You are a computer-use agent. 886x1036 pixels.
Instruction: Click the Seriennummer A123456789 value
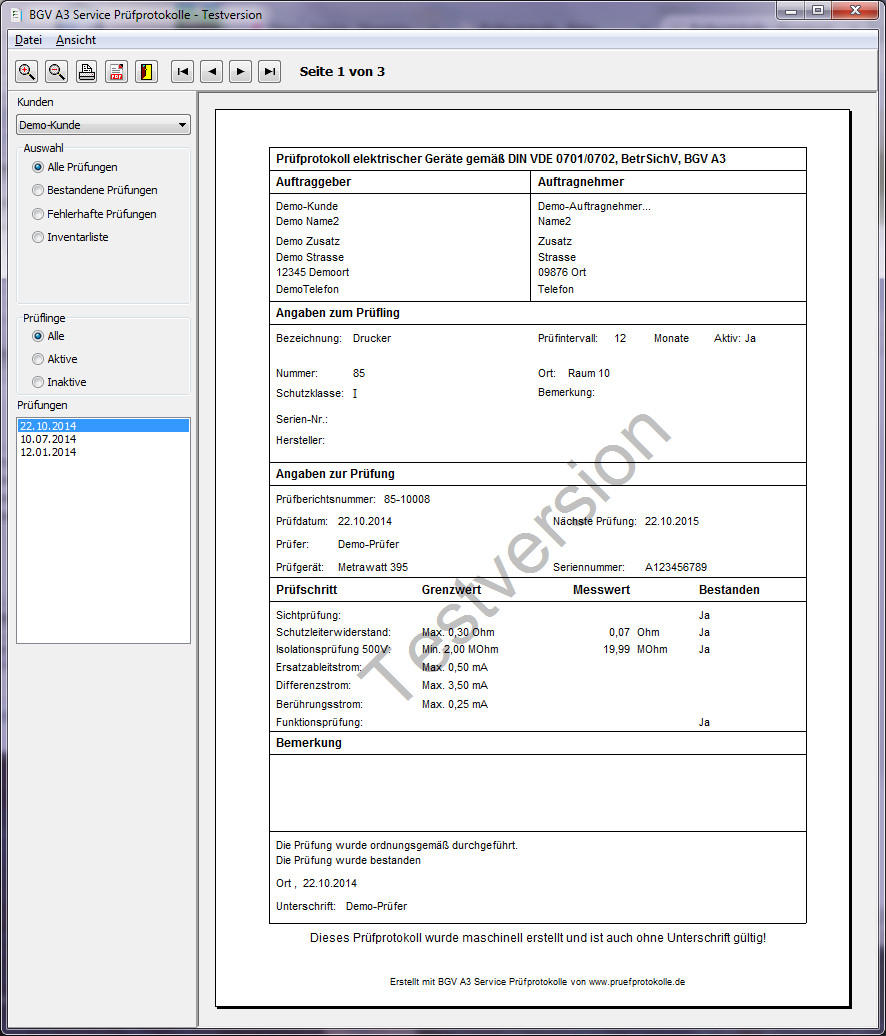click(676, 568)
